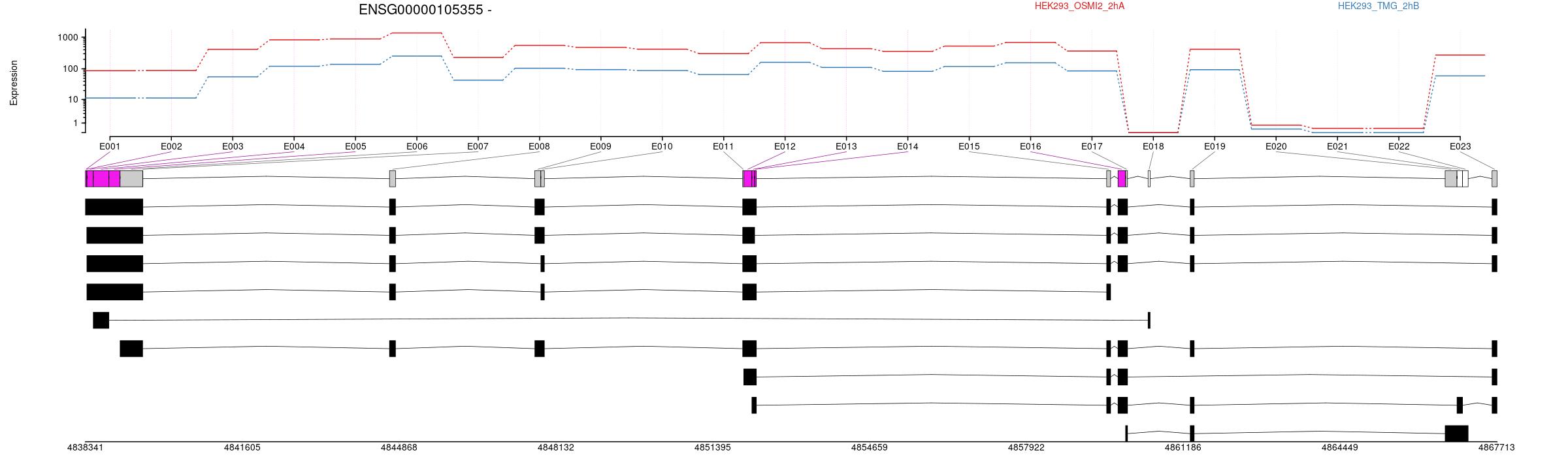
Task: Click genomic coordinate 4848132
Action: click(x=556, y=447)
